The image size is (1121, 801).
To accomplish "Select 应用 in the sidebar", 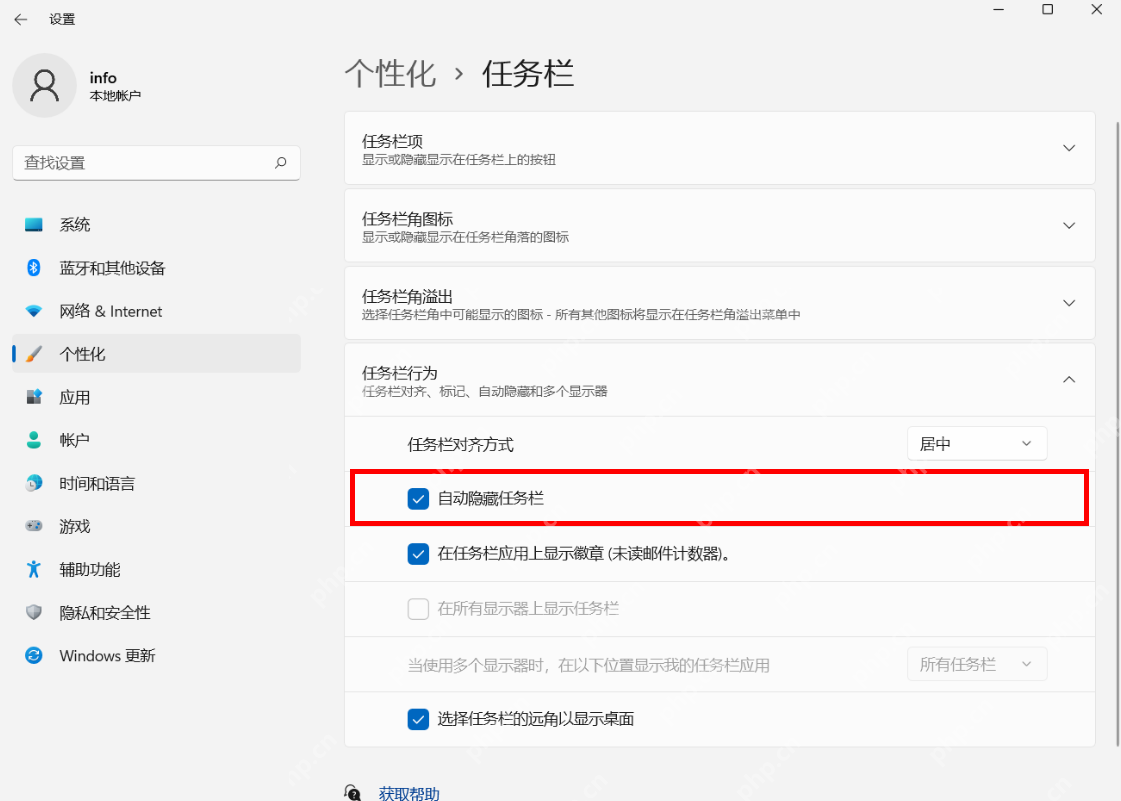I will tap(157, 397).
